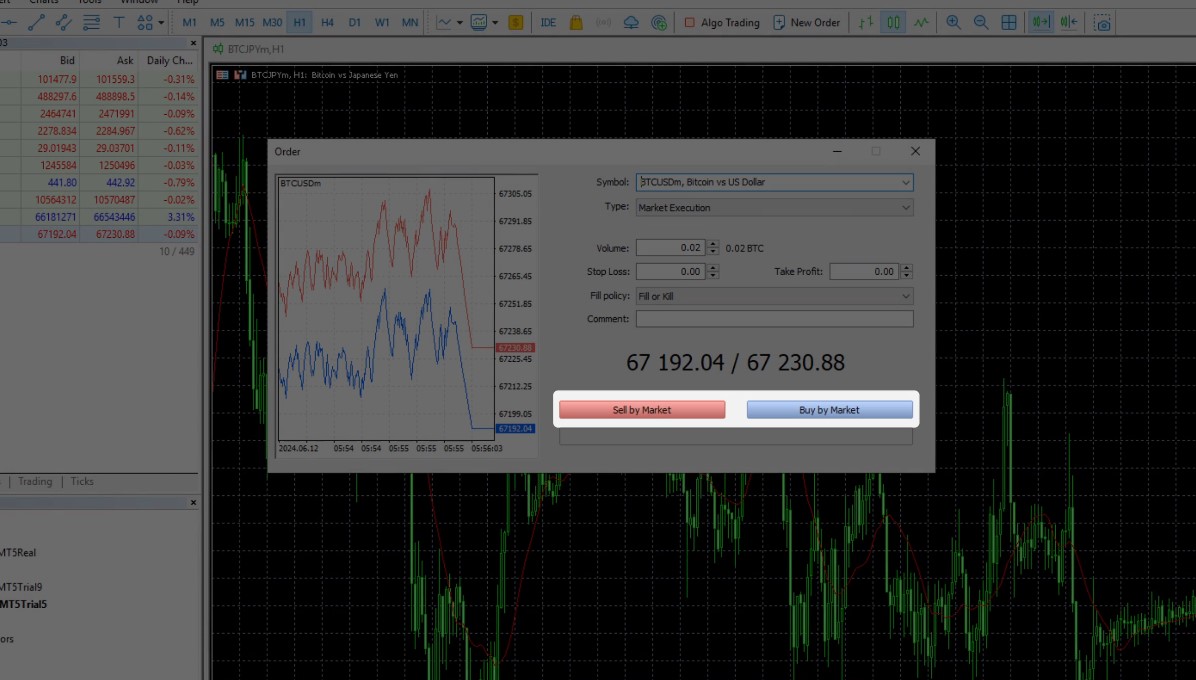This screenshot has width=1196, height=680.
Task: Select the M30 timeframe
Action: click(x=272, y=23)
